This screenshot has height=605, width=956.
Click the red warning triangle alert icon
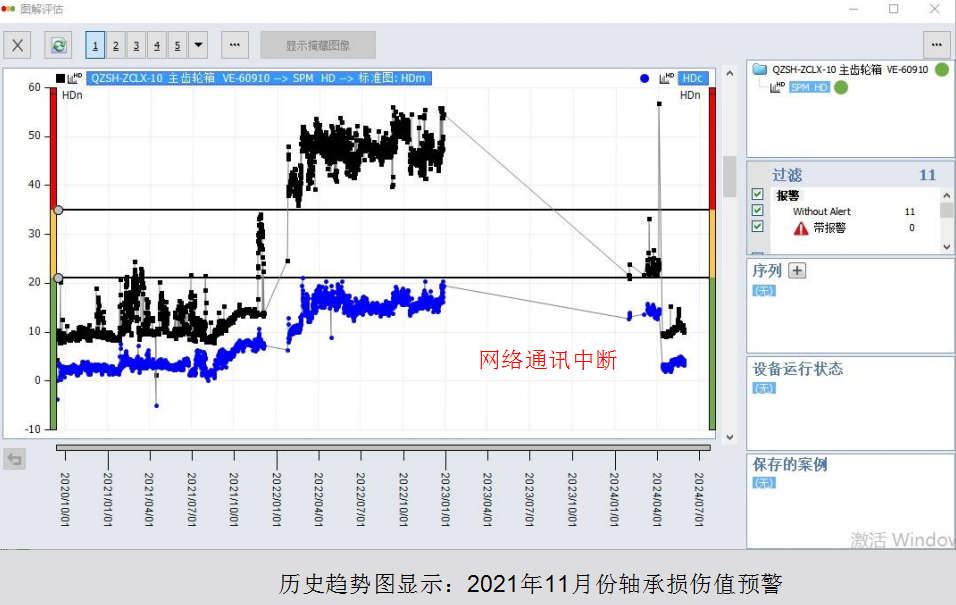(801, 228)
